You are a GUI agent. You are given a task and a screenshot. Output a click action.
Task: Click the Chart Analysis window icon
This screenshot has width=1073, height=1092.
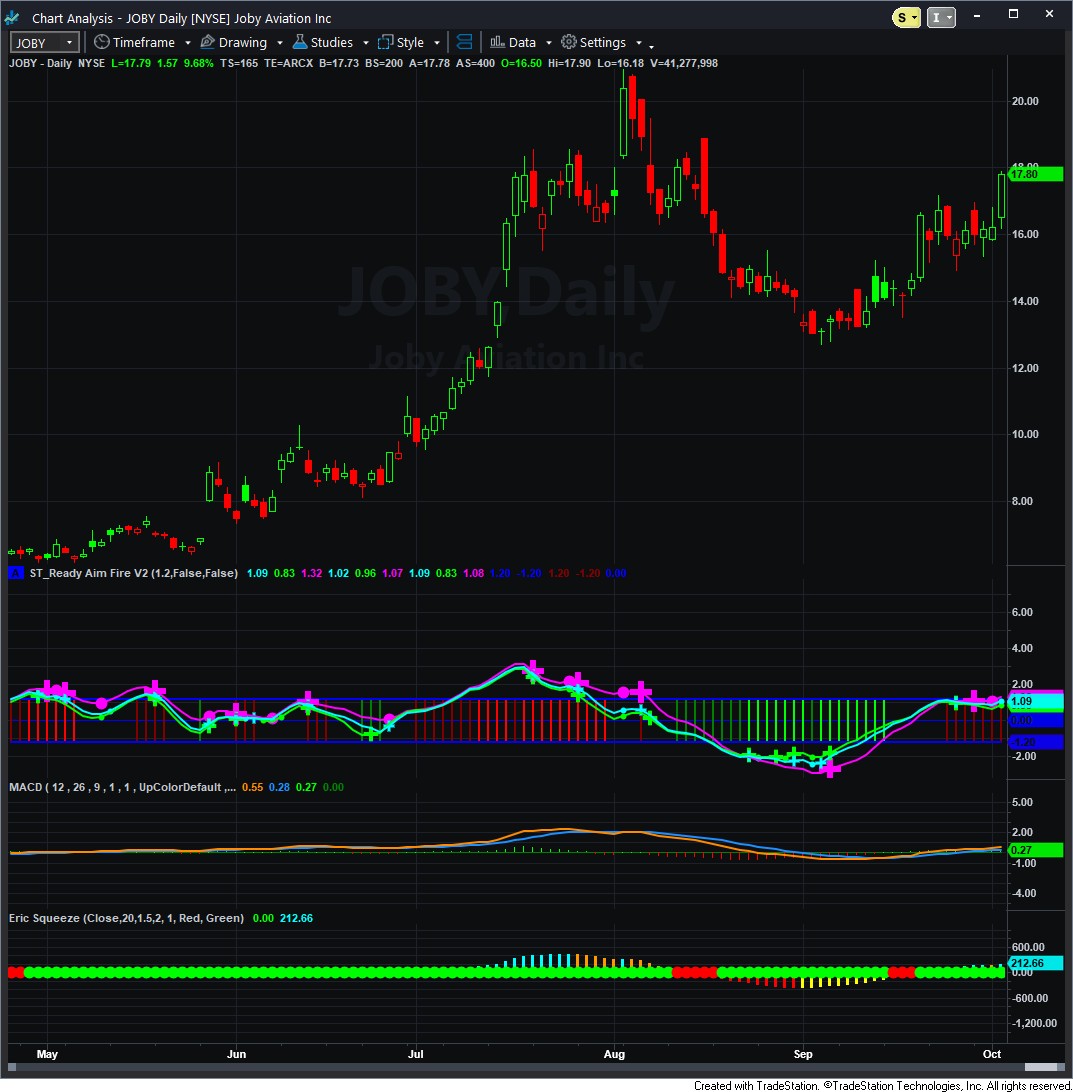(12, 18)
